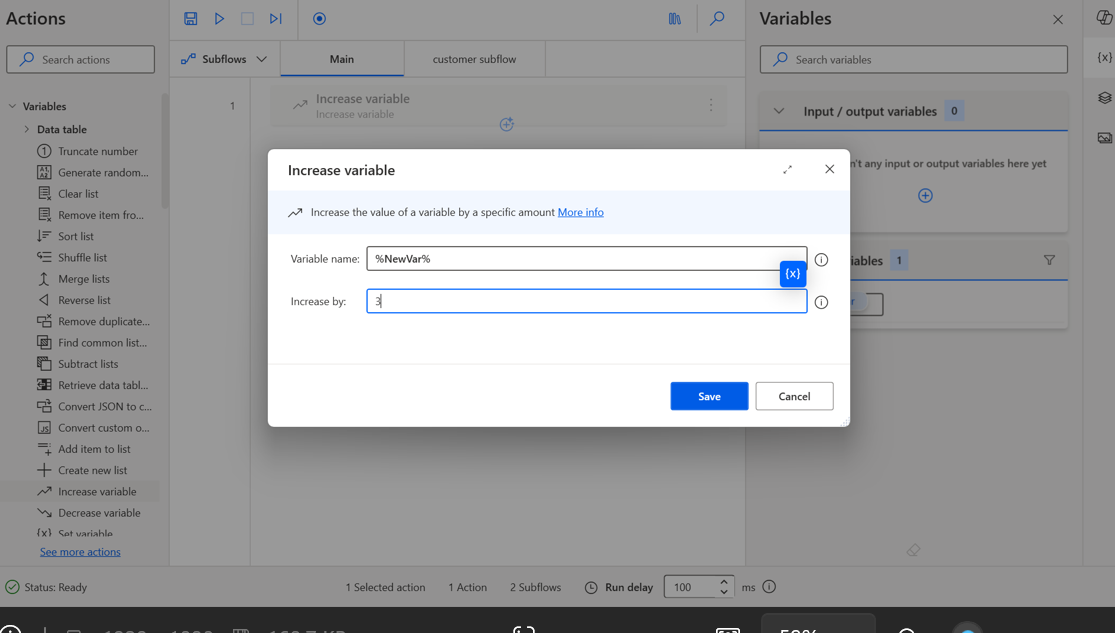
Task: Collapse the Input / output variables section
Action: click(779, 111)
